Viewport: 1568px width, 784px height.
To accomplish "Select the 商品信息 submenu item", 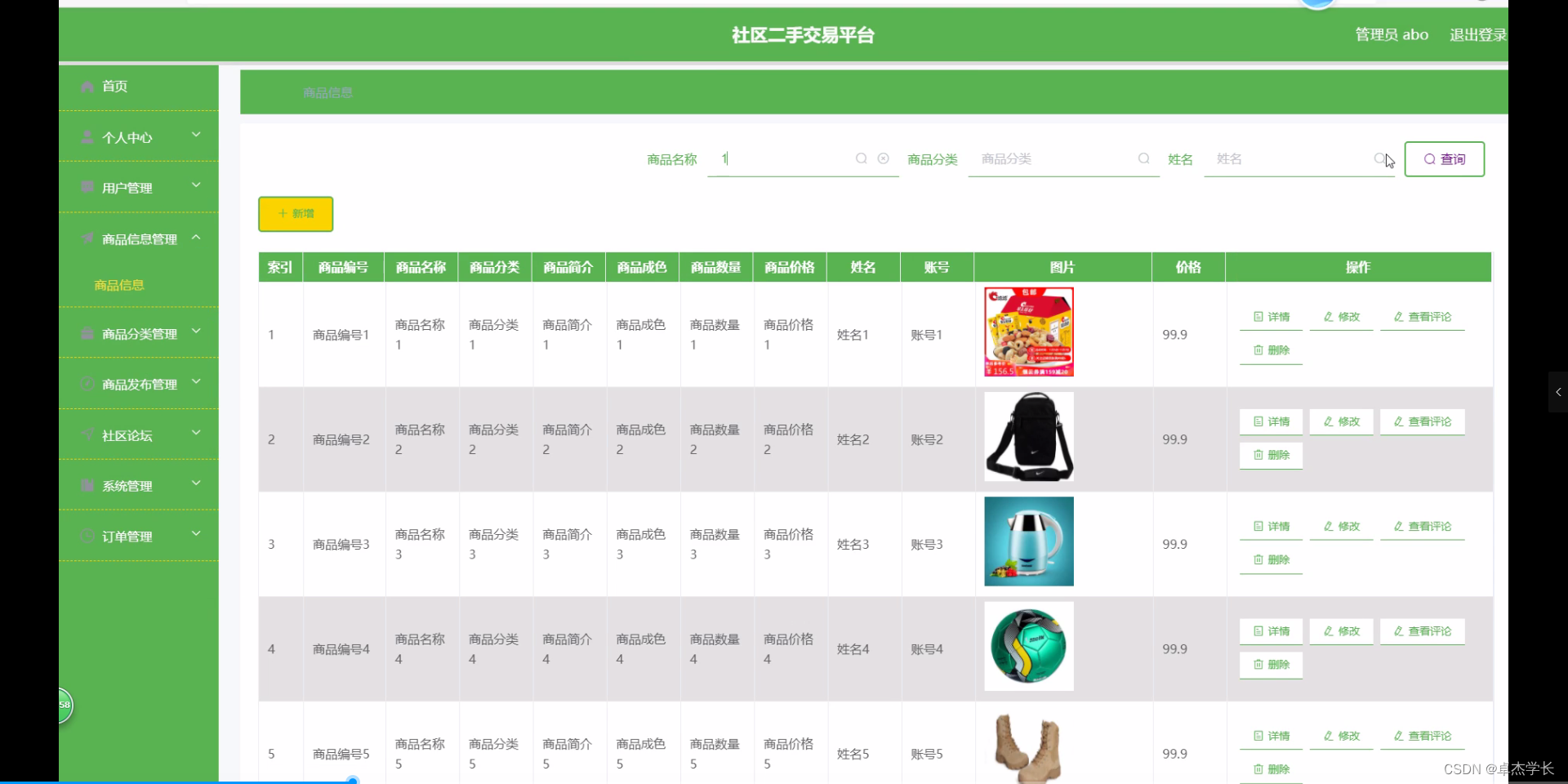I will (x=119, y=285).
